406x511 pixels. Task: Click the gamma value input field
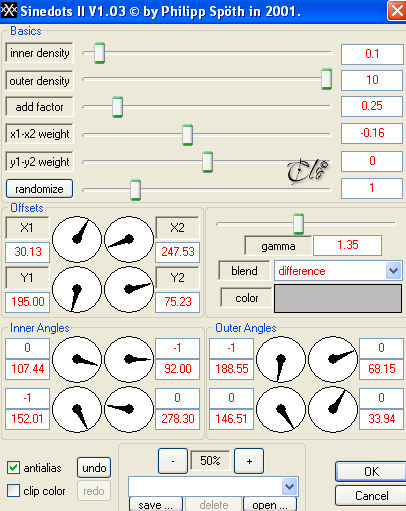pyautogui.click(x=347, y=245)
